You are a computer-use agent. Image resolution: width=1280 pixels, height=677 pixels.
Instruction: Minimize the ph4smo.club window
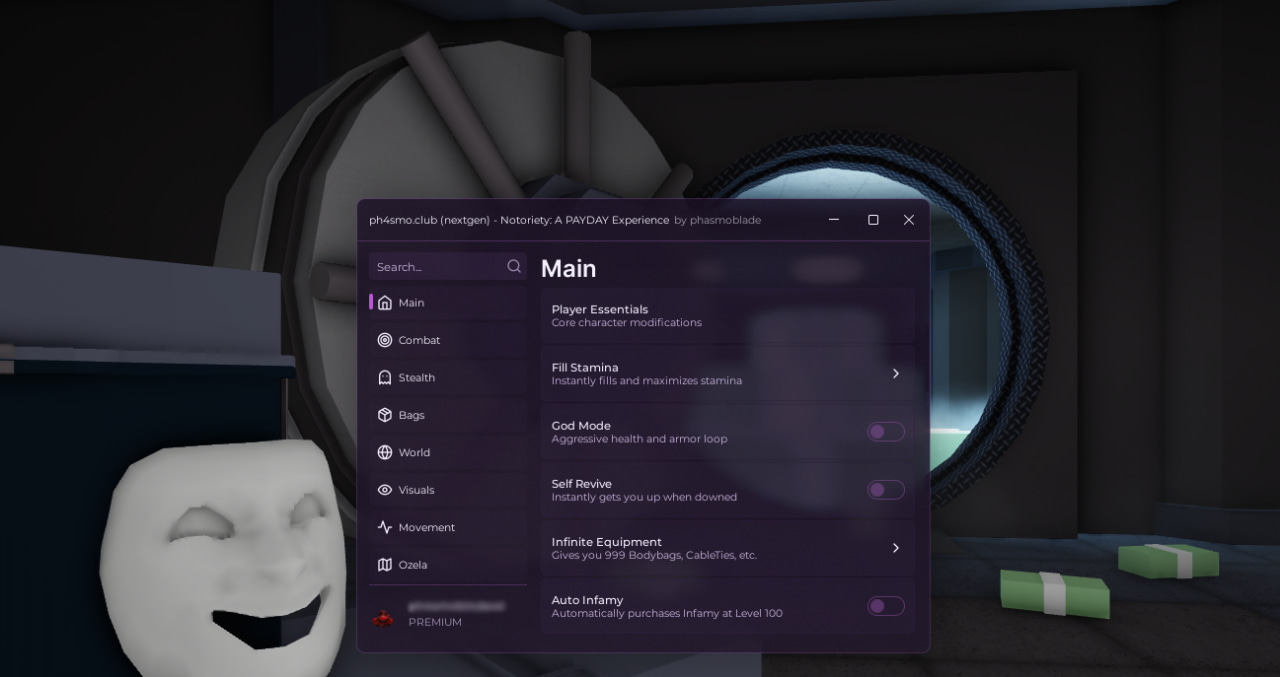(x=834, y=220)
